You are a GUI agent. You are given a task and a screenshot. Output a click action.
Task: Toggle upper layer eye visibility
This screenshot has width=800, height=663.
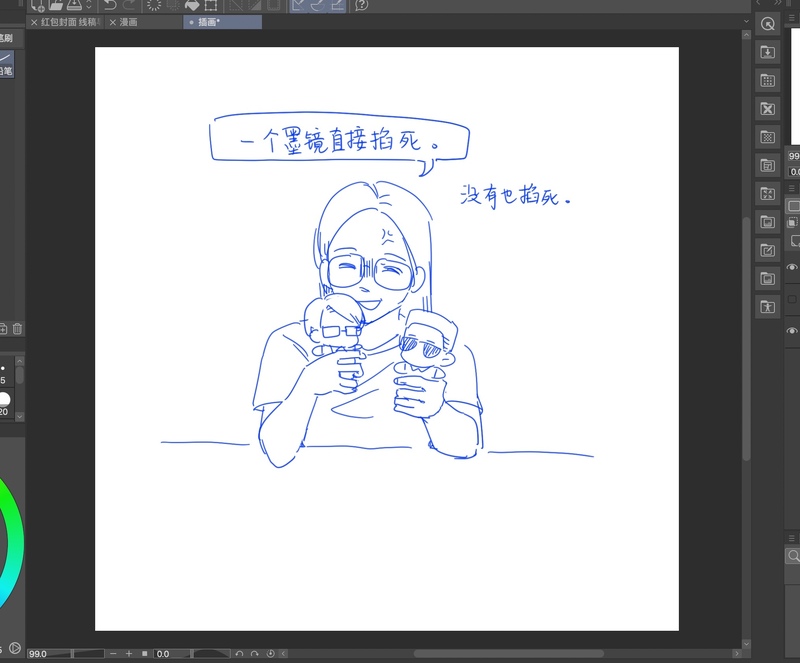(792, 267)
